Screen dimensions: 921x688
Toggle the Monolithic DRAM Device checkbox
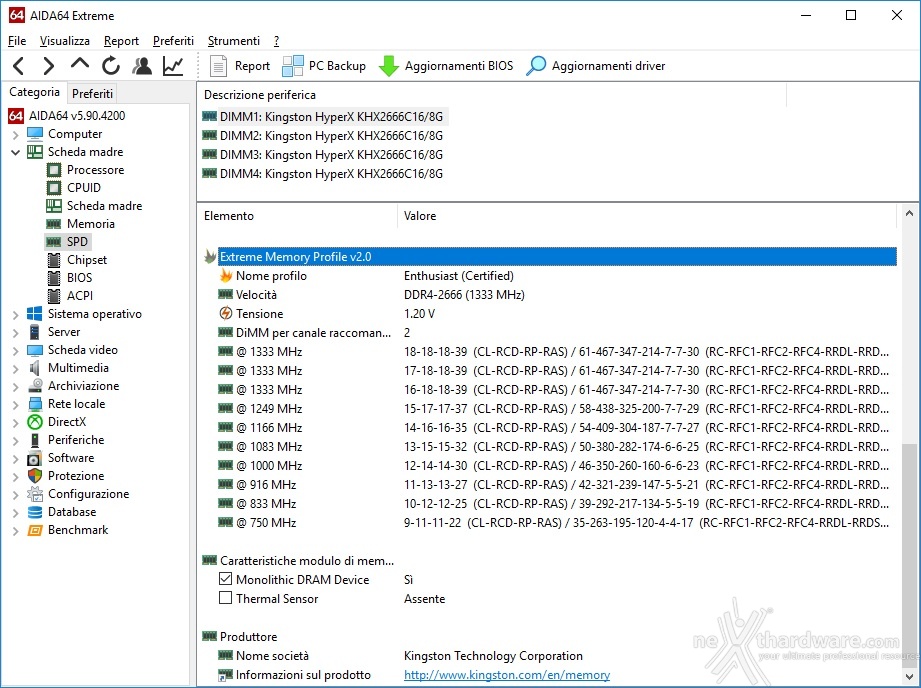[x=226, y=579]
